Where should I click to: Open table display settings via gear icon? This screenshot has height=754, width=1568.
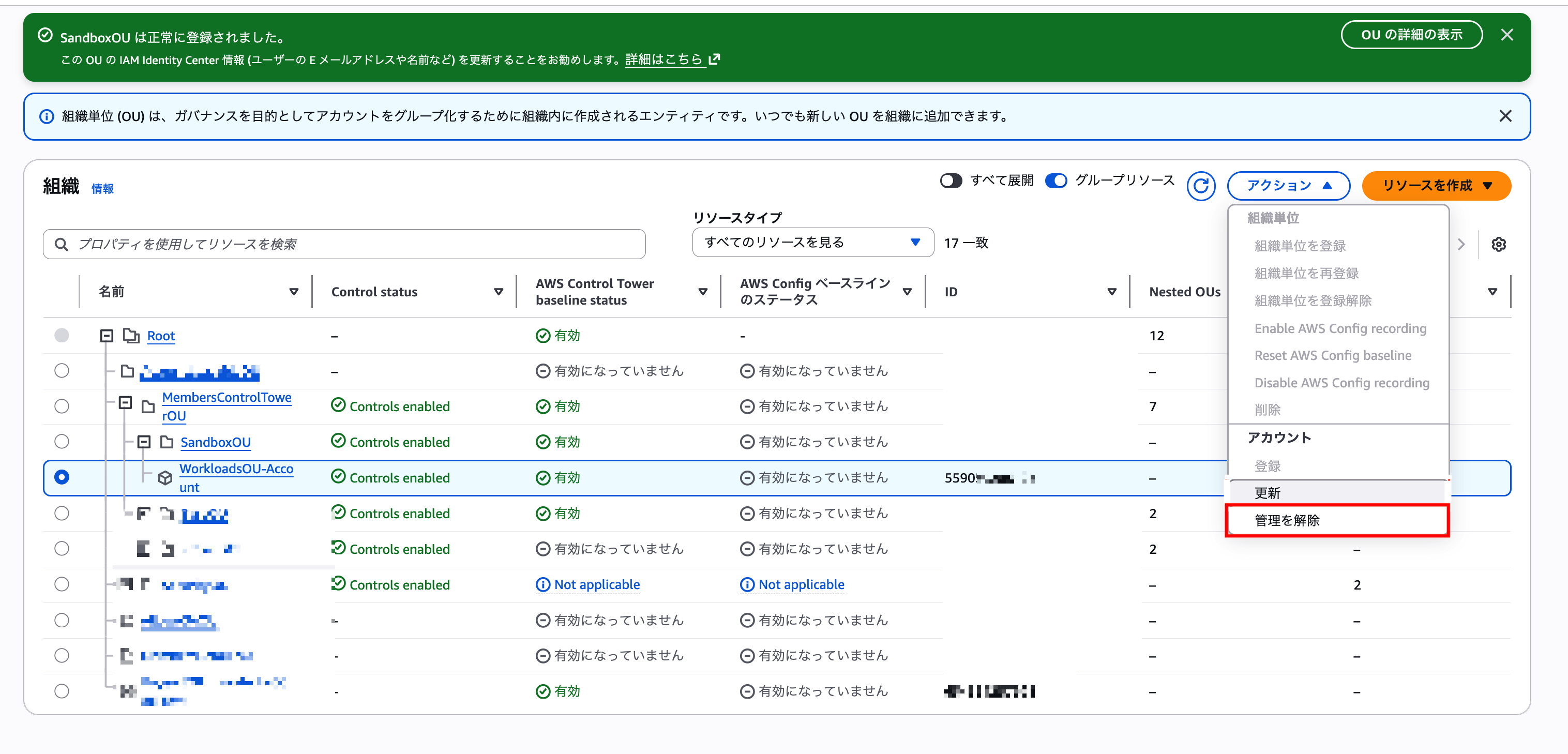pos(1499,244)
